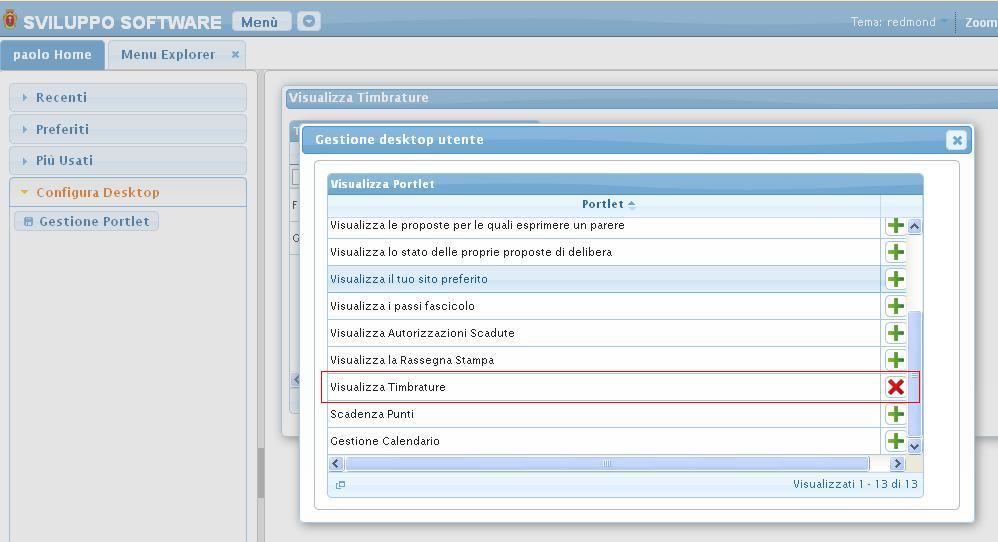Screen dimensions: 998x542
Task: Add the Gestione Calendario portlet
Action: [x=895, y=441]
